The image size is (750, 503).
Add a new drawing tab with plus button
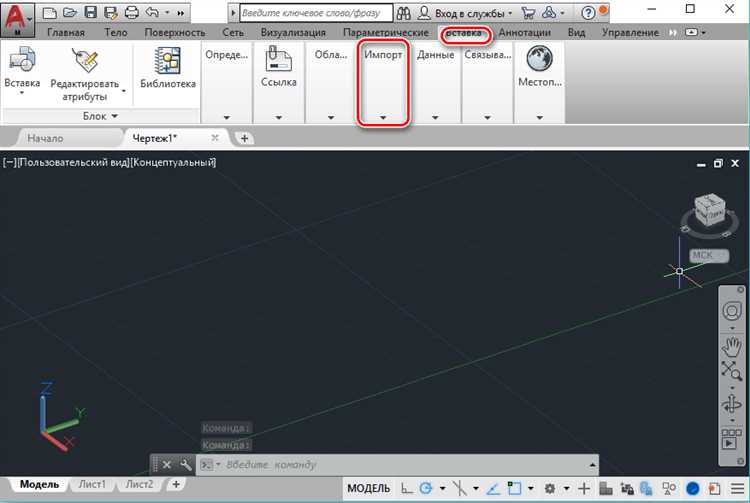click(x=244, y=138)
